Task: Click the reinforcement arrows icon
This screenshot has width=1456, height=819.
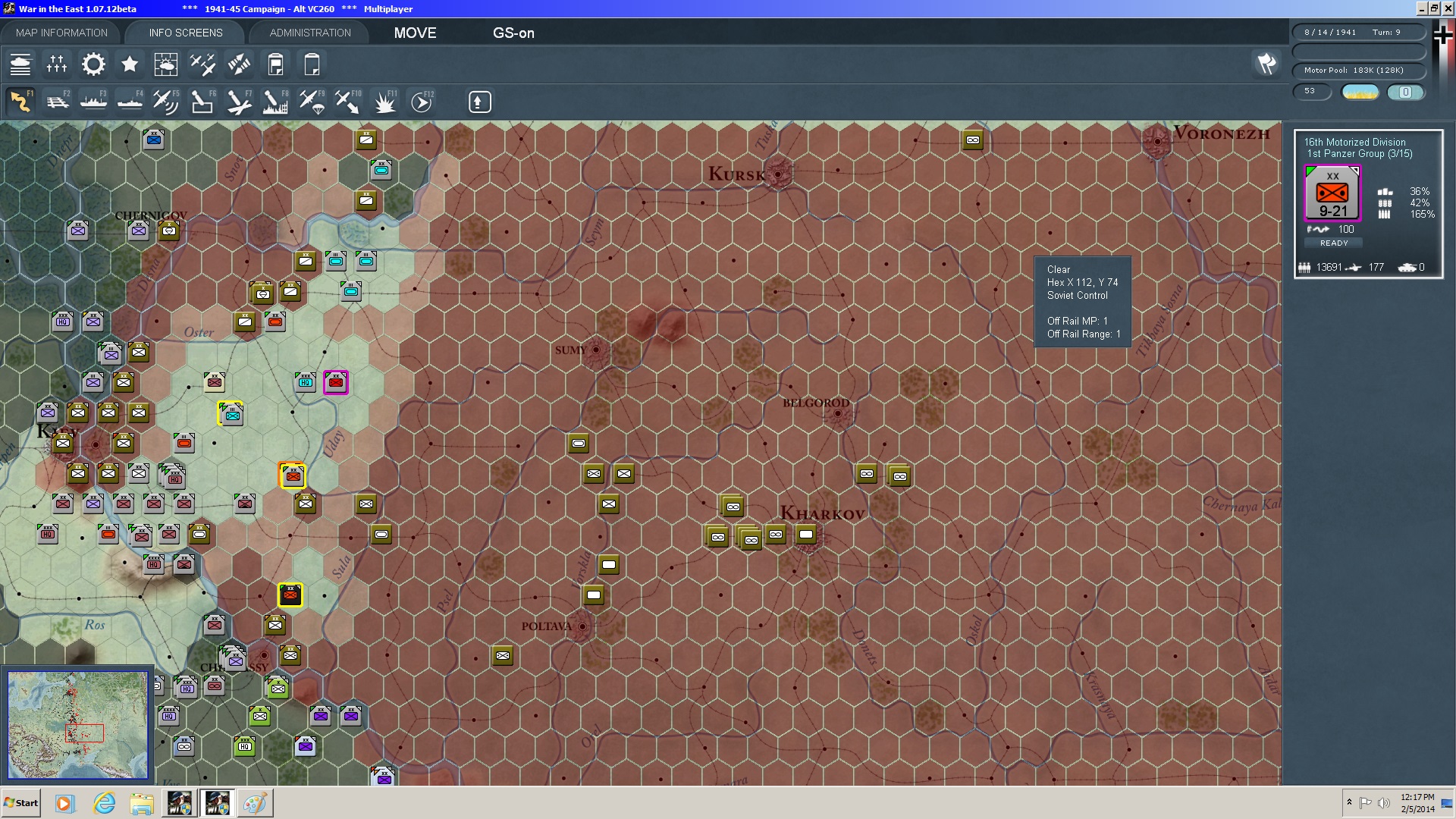Action: tap(239, 64)
